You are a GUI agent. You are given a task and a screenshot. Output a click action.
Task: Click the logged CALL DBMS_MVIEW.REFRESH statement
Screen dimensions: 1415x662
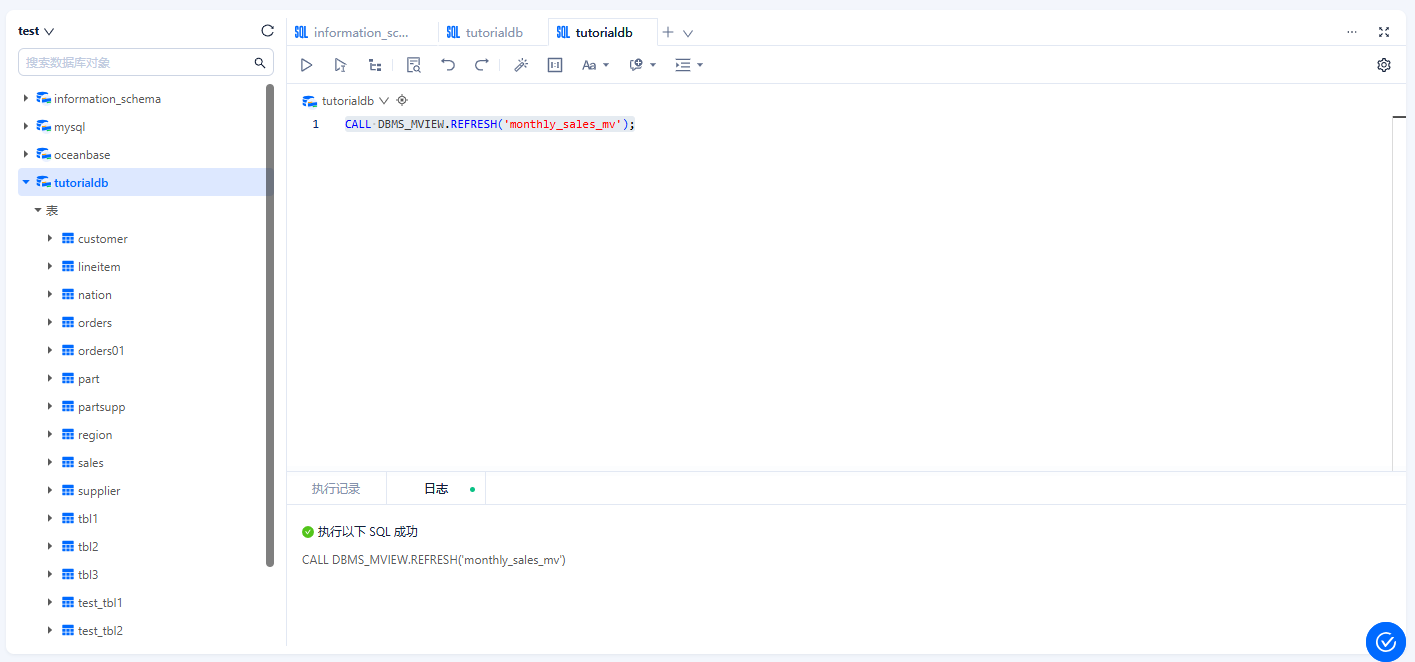[434, 560]
